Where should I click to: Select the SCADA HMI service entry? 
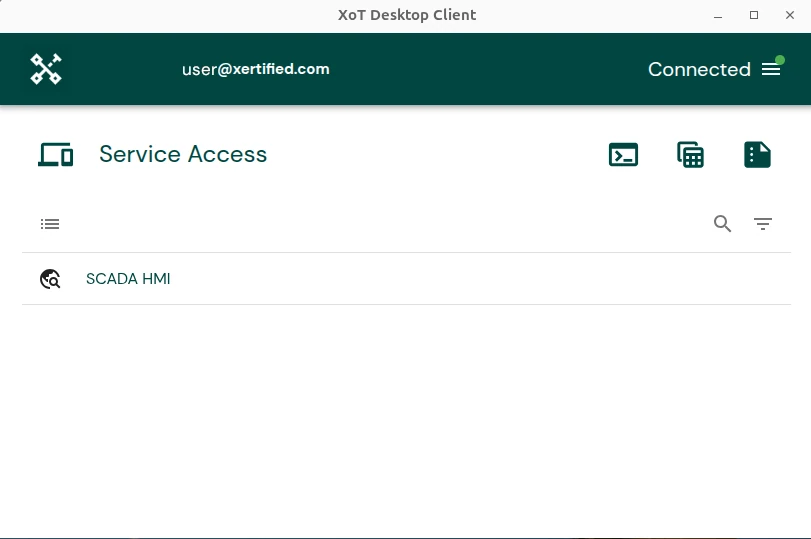coord(407,279)
